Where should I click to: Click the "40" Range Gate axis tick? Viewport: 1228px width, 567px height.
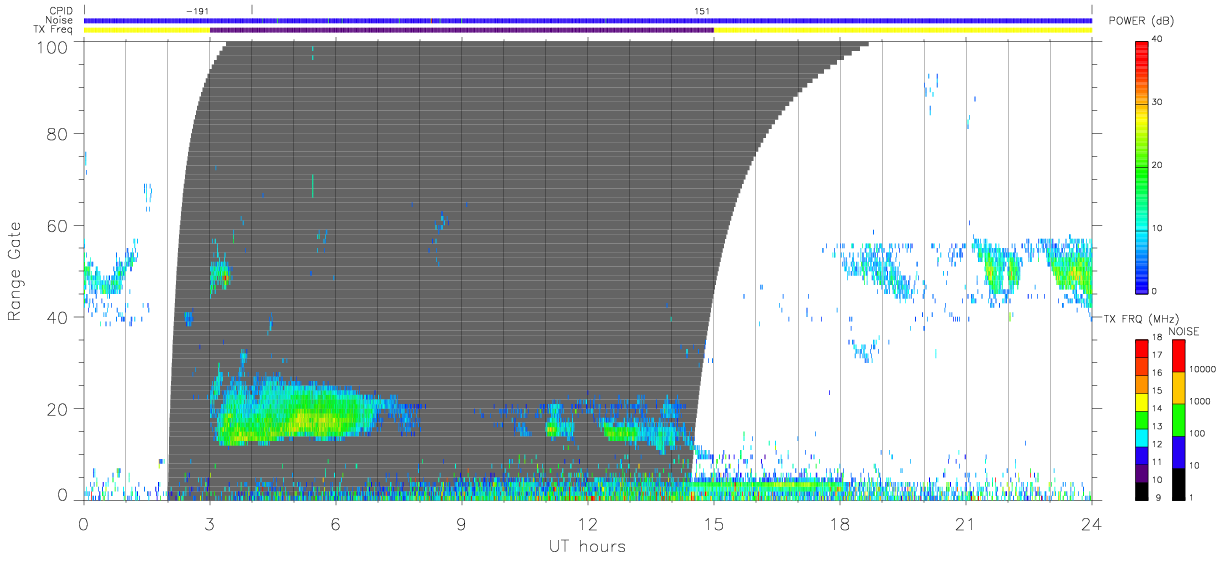pos(59,317)
